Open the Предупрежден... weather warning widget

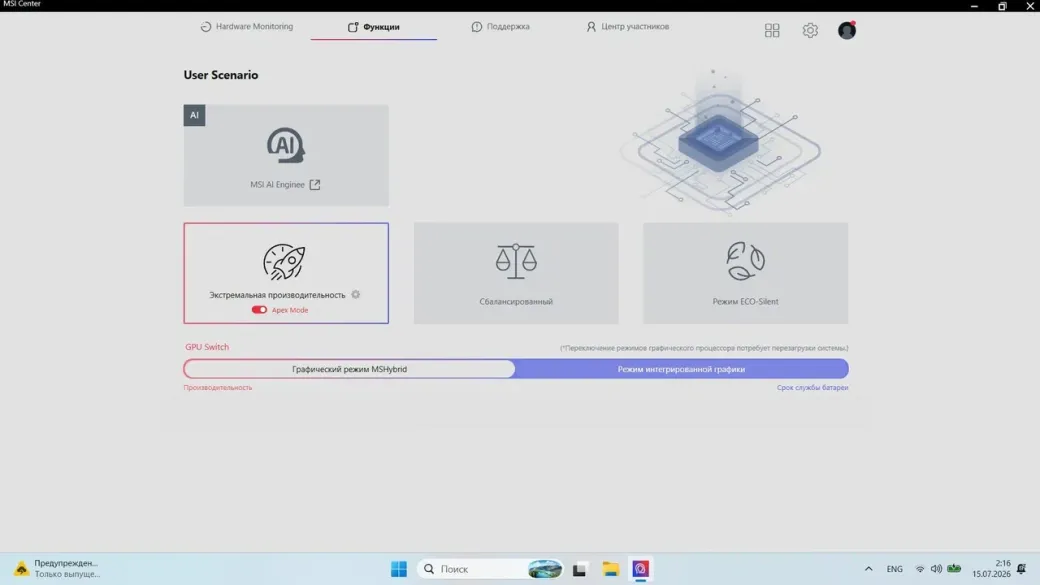pos(58,568)
